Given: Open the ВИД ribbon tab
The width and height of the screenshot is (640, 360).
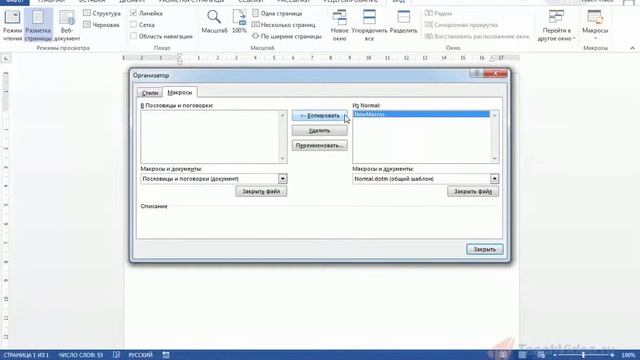Looking at the screenshot, I should (x=399, y=2).
